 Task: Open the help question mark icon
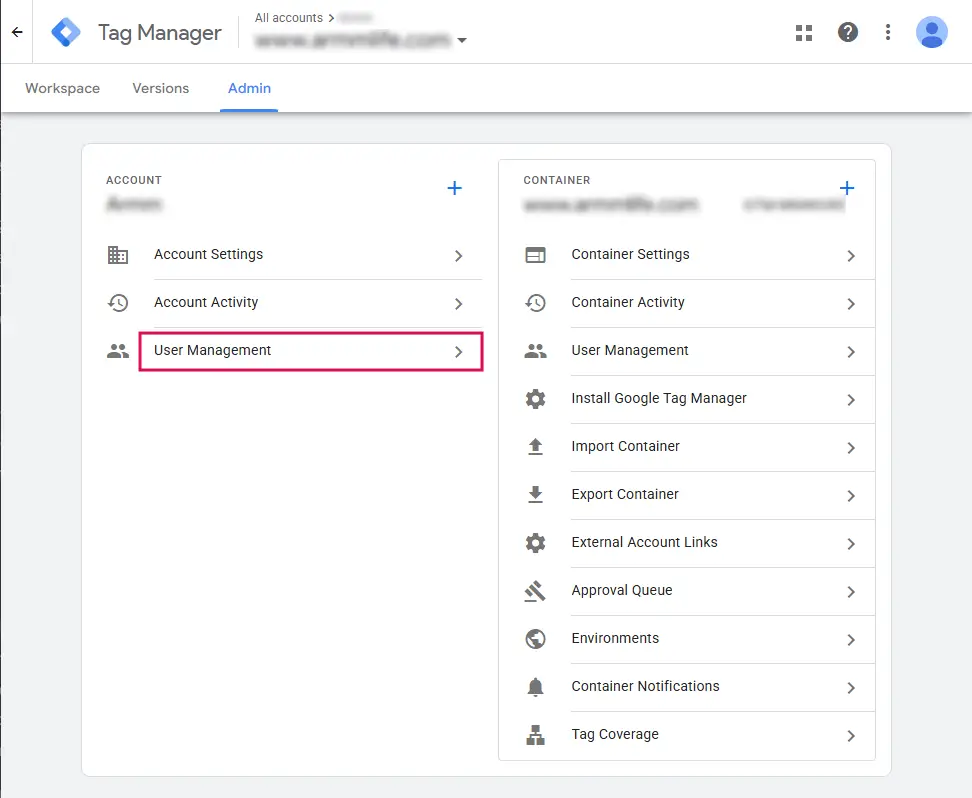[x=847, y=32]
